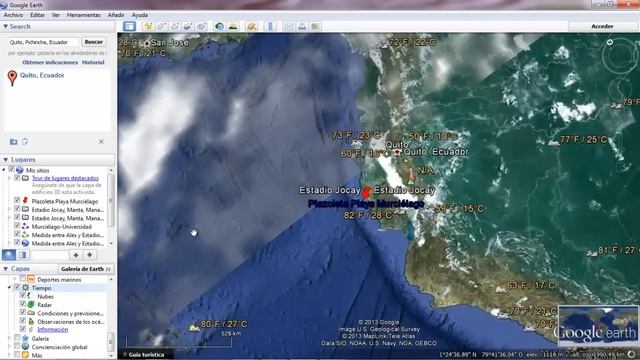Expand the Deportes marinos layer node

click(16, 279)
